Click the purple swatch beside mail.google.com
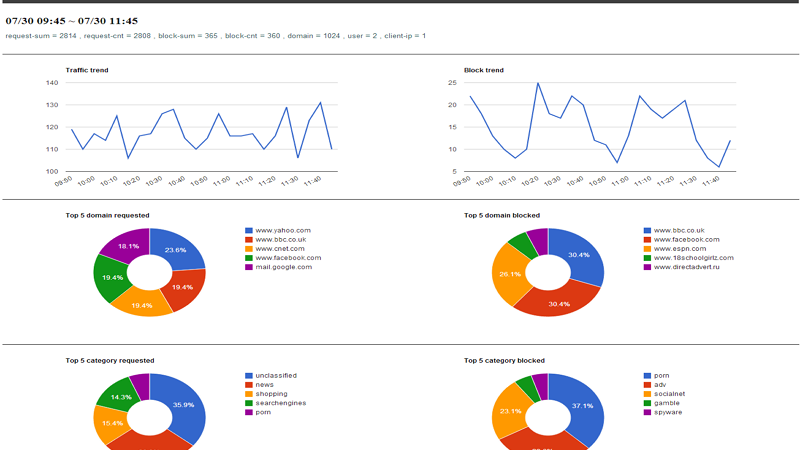Screen dimensions: 800x450 (248, 267)
